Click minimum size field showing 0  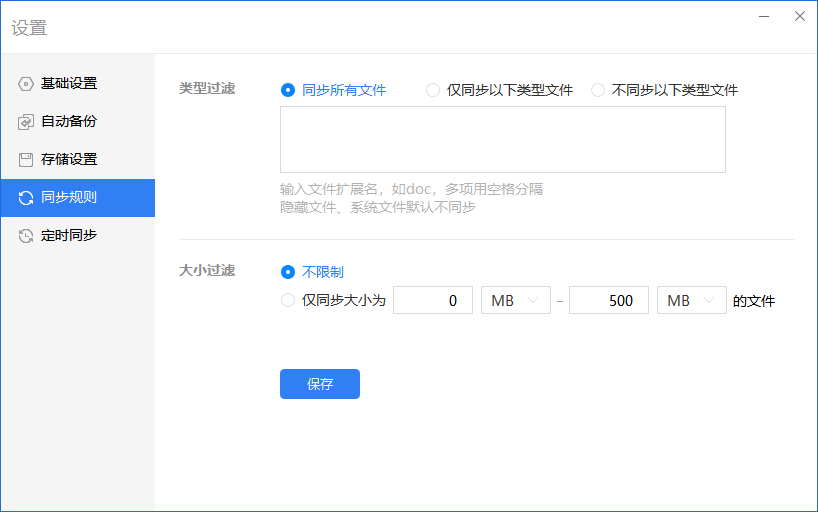(x=432, y=300)
